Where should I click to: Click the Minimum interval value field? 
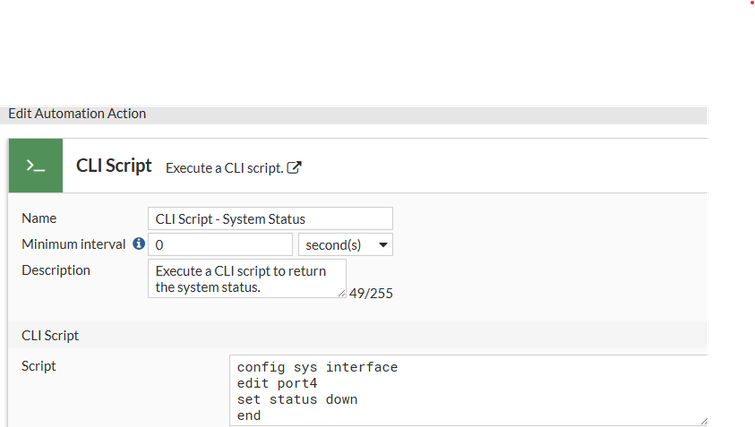click(x=220, y=244)
